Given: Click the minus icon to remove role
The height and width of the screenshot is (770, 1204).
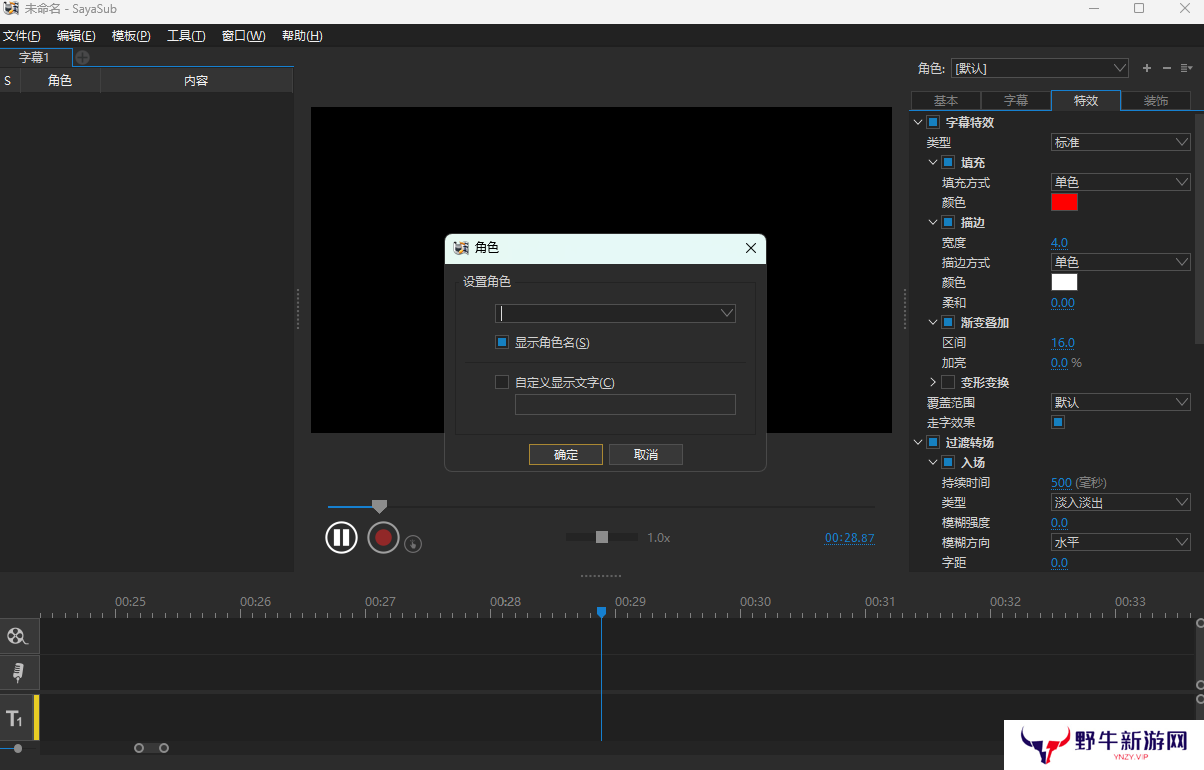Looking at the screenshot, I should (x=1166, y=68).
